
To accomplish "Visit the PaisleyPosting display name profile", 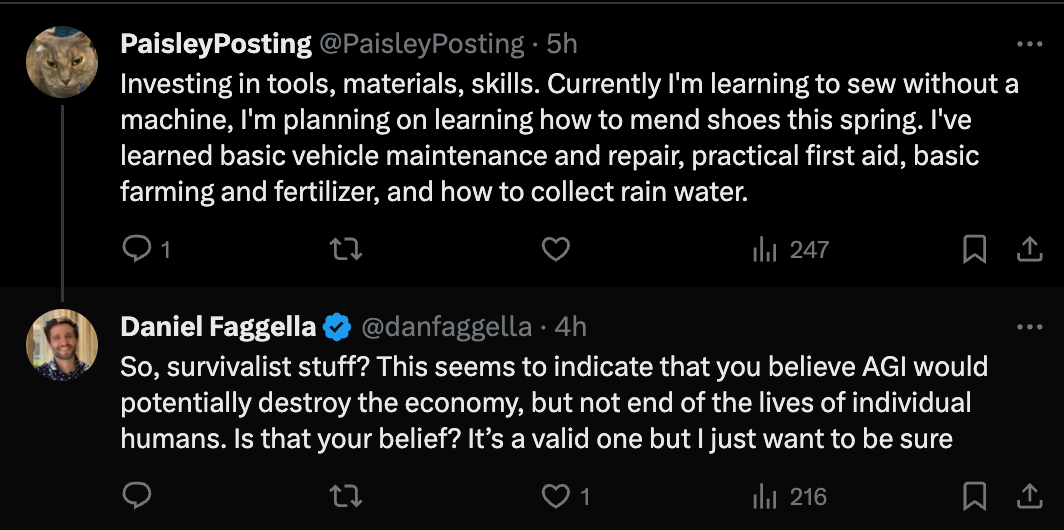I will [216, 44].
